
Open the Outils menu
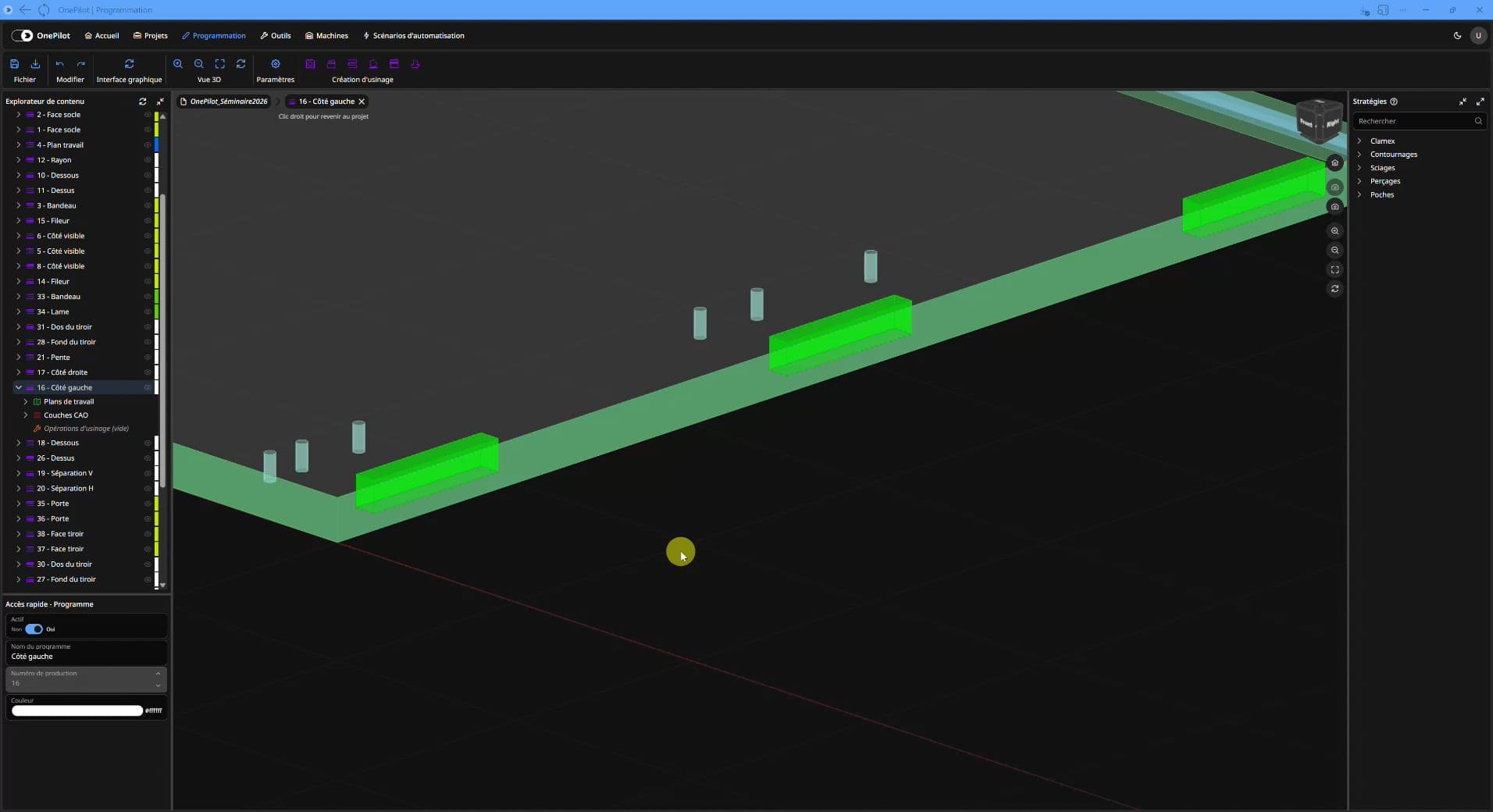click(x=275, y=36)
